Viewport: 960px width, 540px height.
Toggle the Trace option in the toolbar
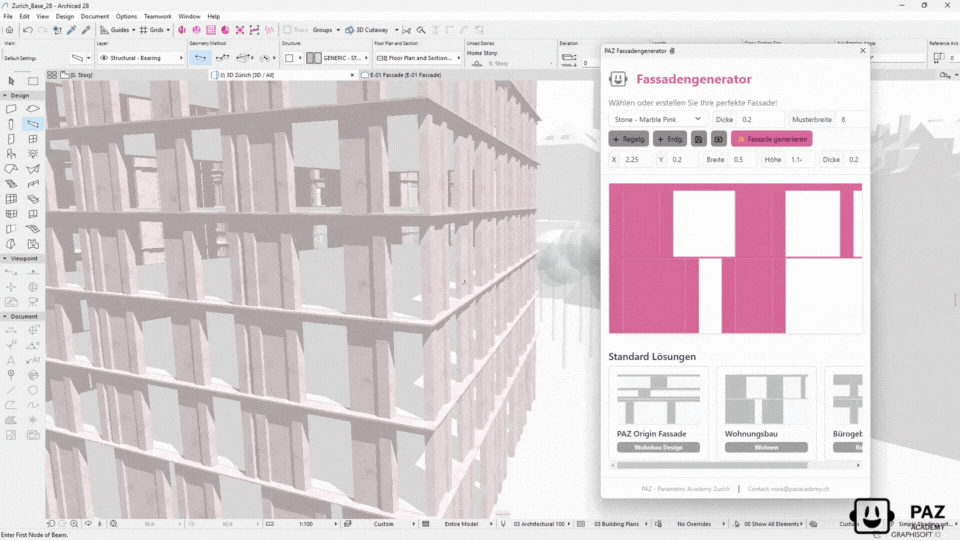(x=296, y=29)
